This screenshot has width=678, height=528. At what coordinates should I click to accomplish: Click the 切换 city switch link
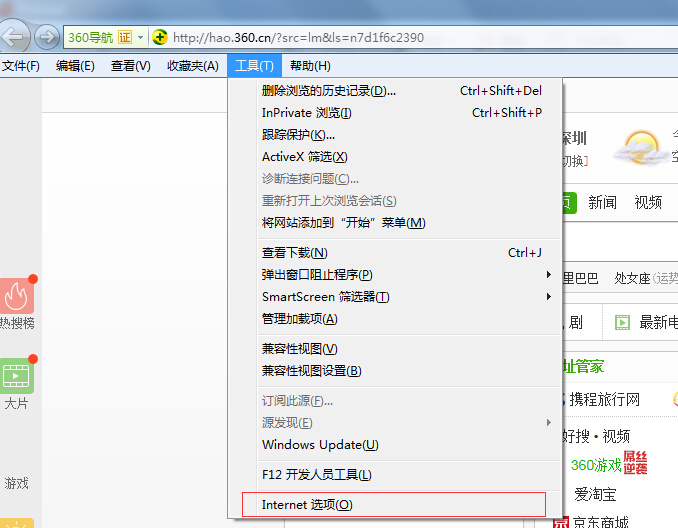click(x=575, y=161)
